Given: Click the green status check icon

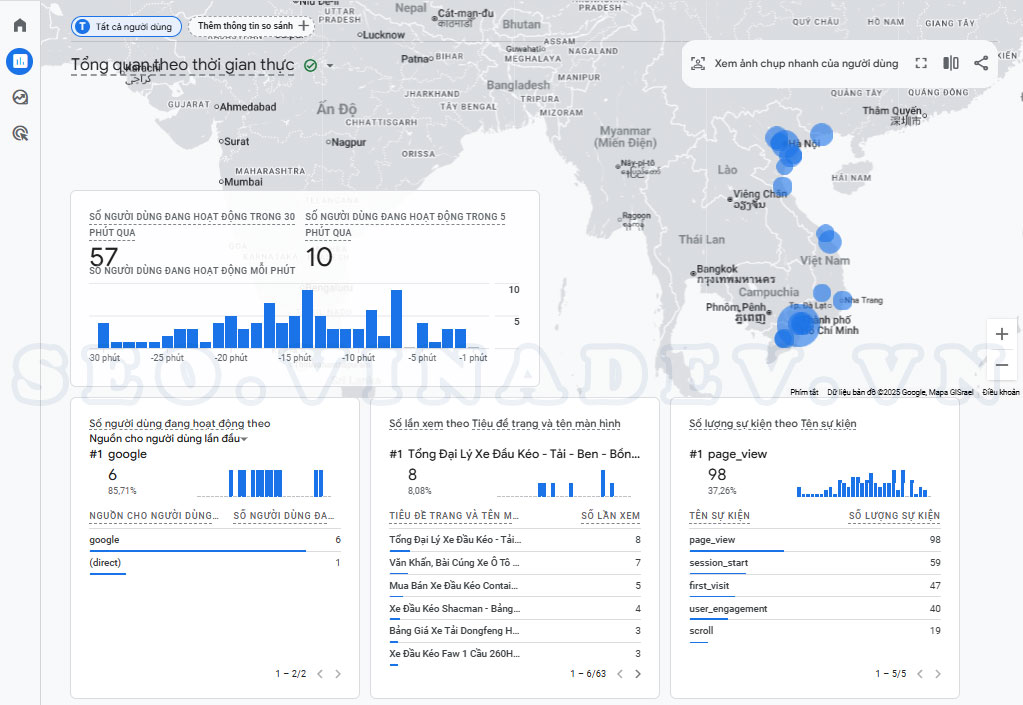Looking at the screenshot, I should point(310,66).
